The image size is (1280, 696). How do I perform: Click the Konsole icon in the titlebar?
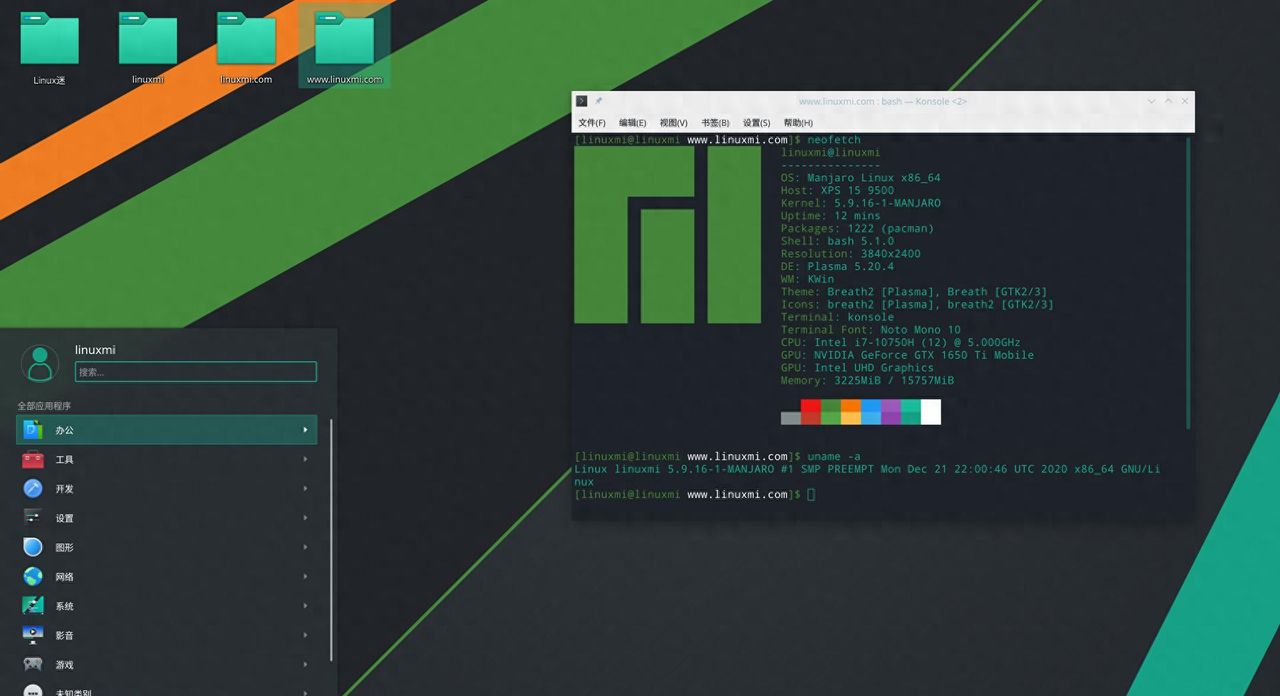tap(581, 100)
